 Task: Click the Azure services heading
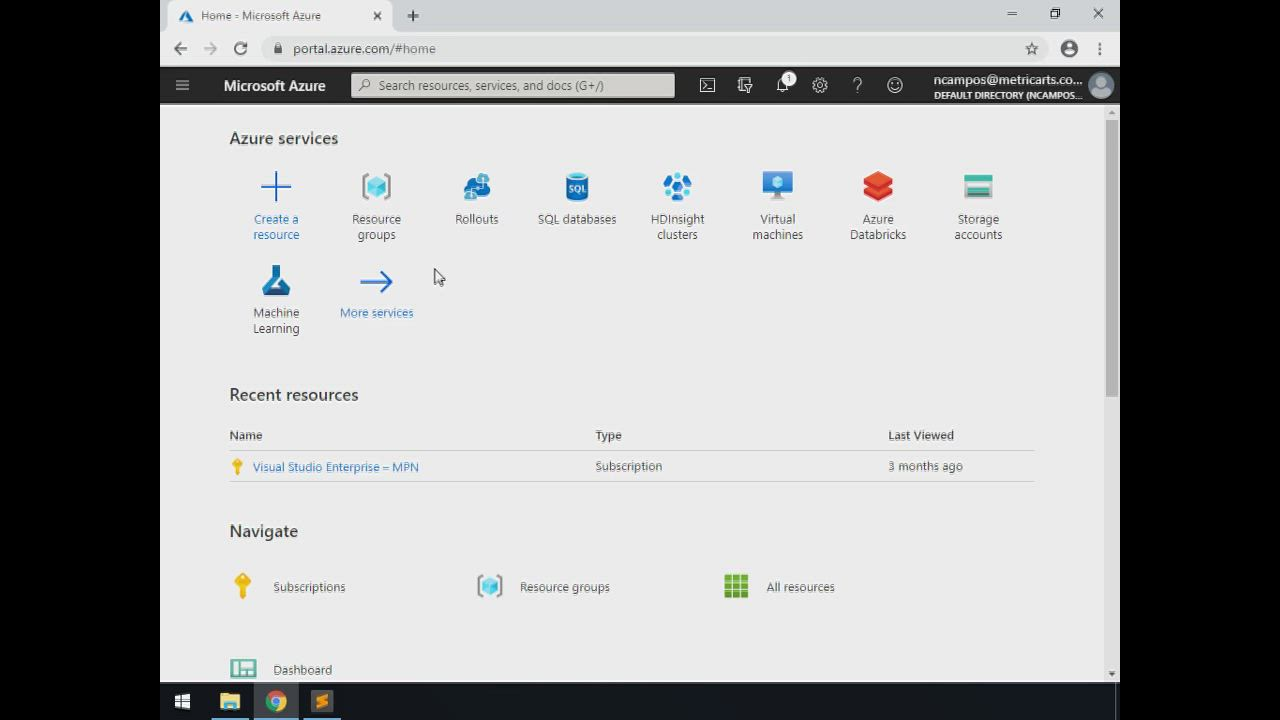click(284, 138)
